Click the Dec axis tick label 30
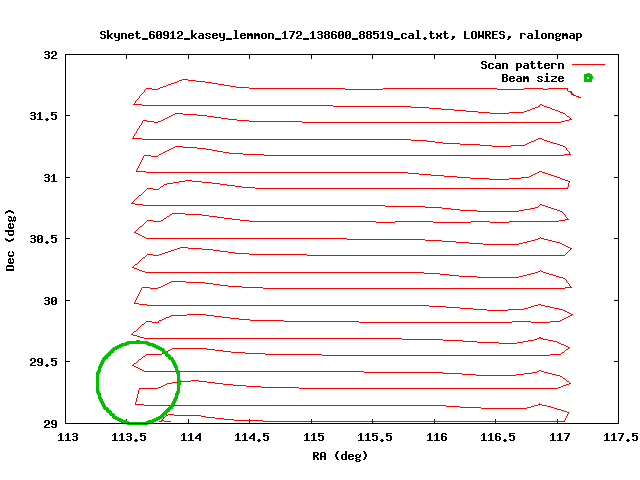This screenshot has height=480, width=640. [x=51, y=301]
